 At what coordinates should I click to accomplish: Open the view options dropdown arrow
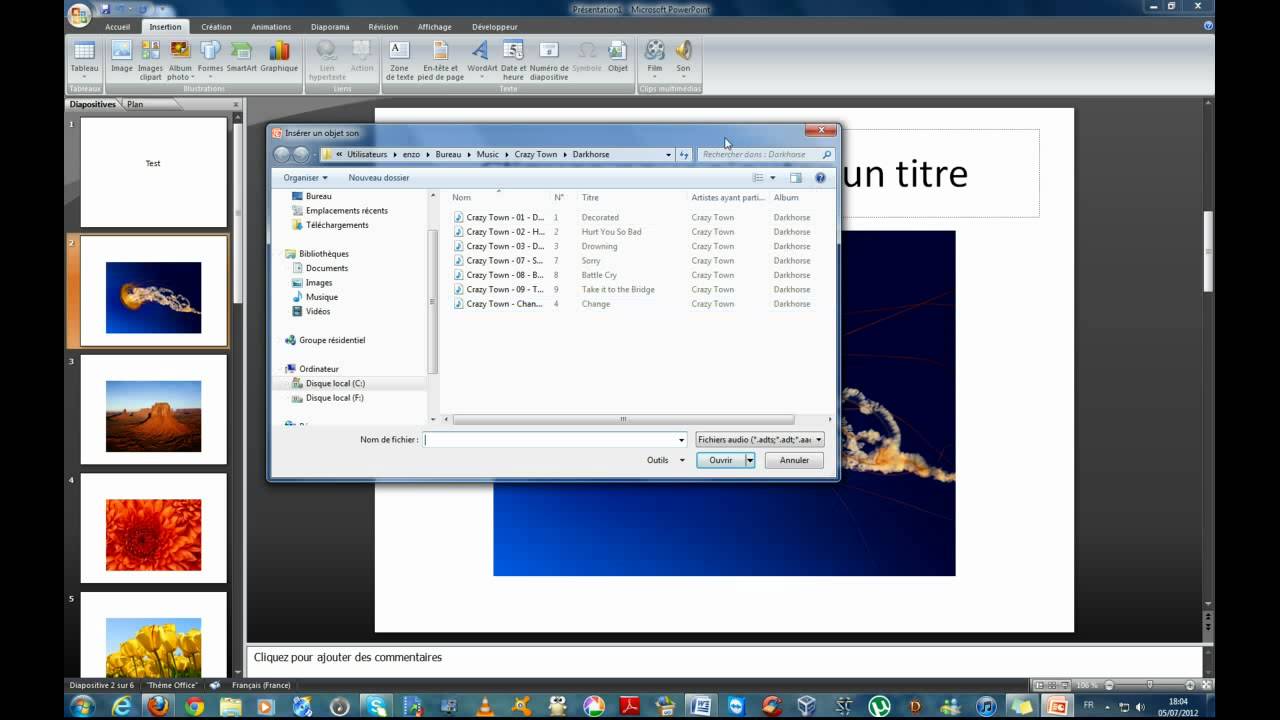773,178
